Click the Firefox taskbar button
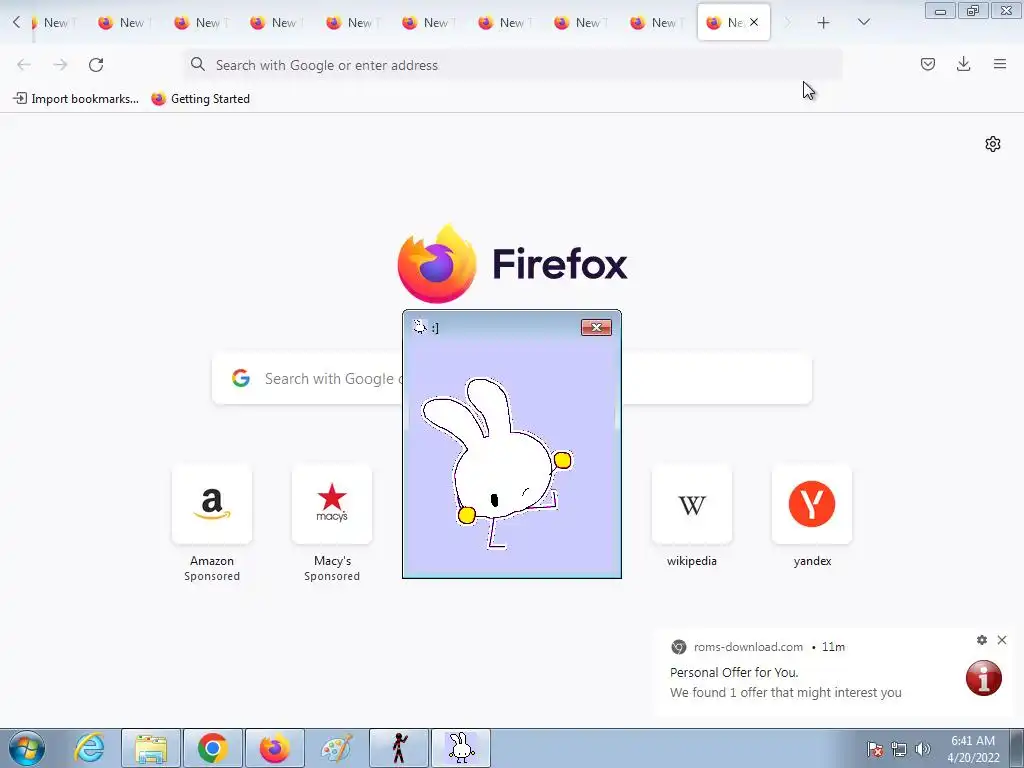This screenshot has width=1024, height=768. pyautogui.click(x=274, y=748)
